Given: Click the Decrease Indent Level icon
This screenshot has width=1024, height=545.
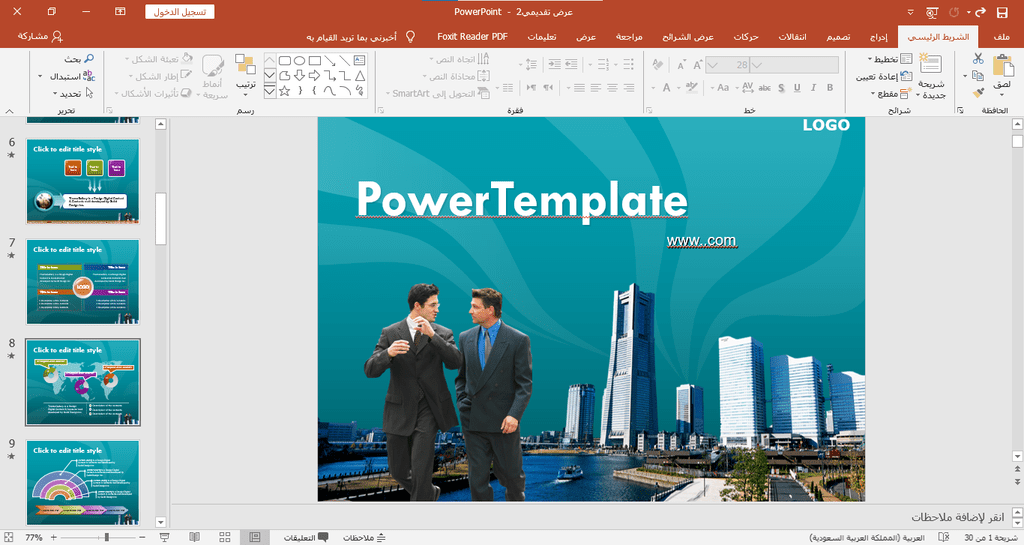Looking at the screenshot, I should 571,64.
